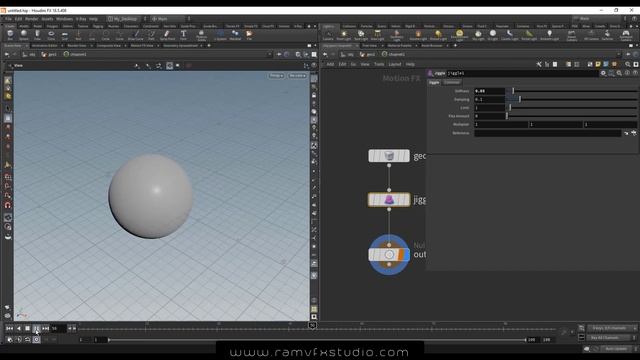
Task: Select the Gamepad Camera shelf tool
Action: [x=626, y=35]
